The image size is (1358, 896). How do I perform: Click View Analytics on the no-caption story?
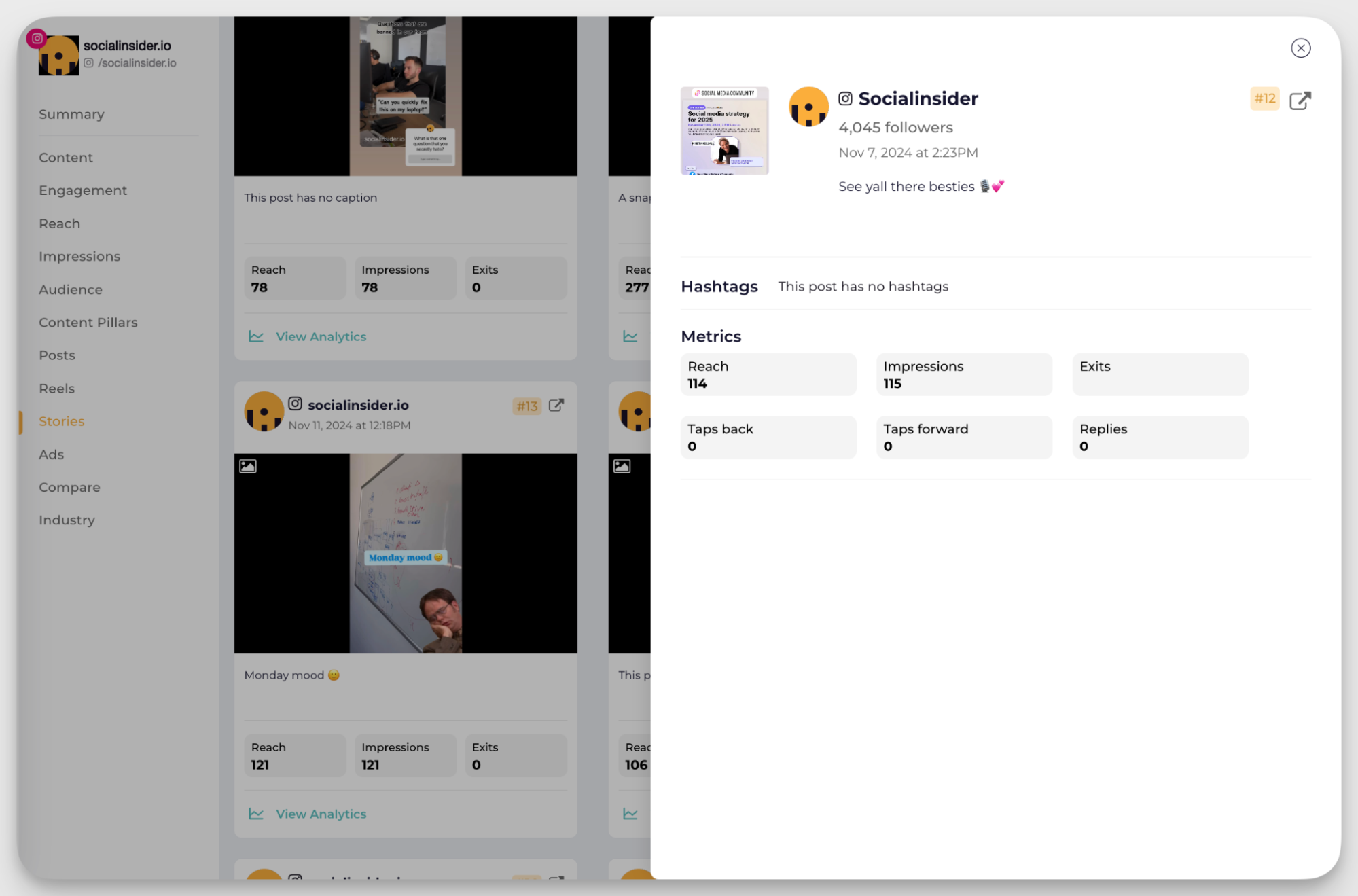pos(321,336)
